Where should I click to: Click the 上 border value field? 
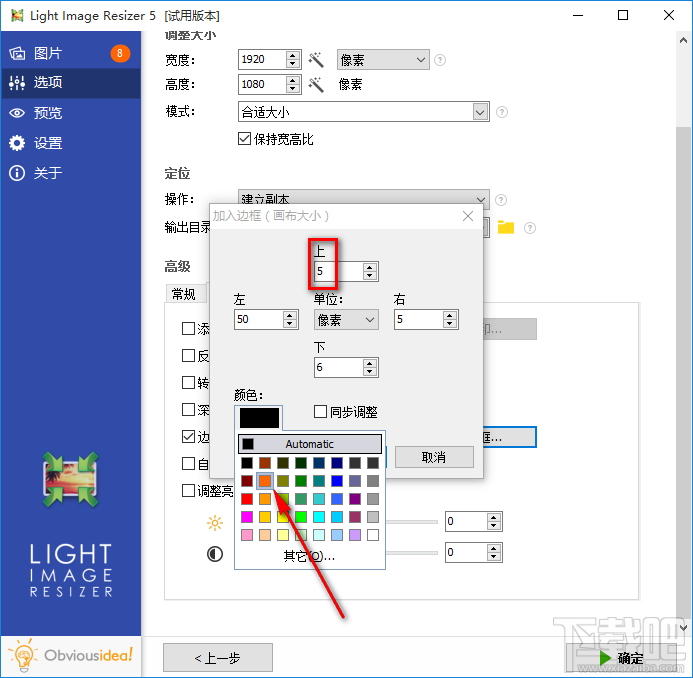coord(339,271)
